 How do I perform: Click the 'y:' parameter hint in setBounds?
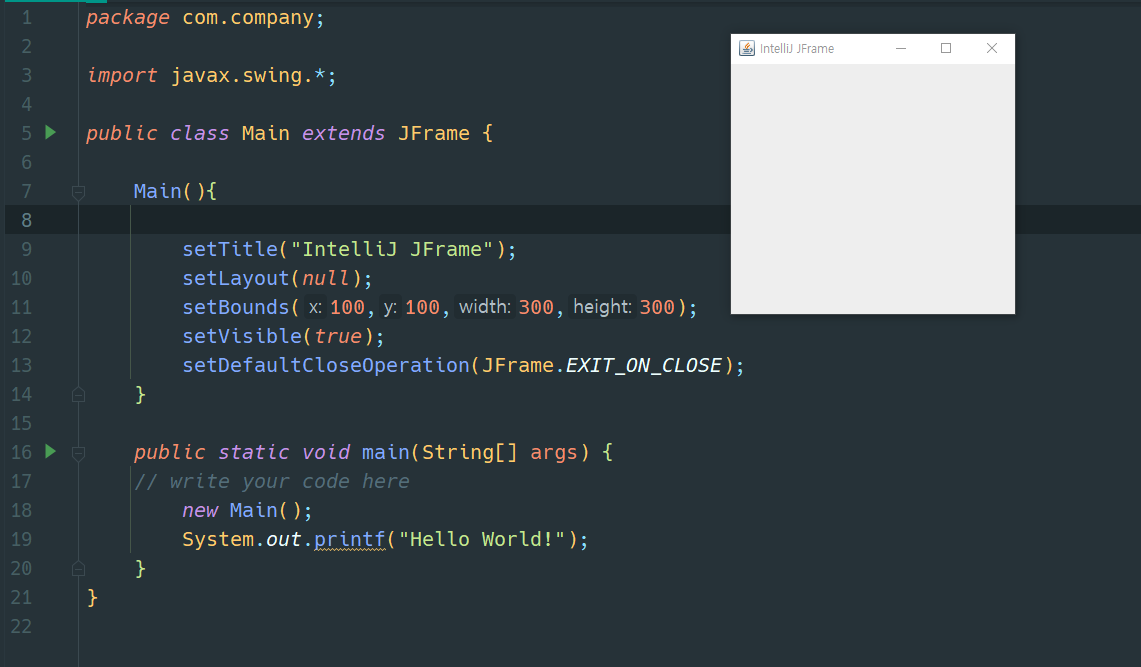tap(390, 307)
